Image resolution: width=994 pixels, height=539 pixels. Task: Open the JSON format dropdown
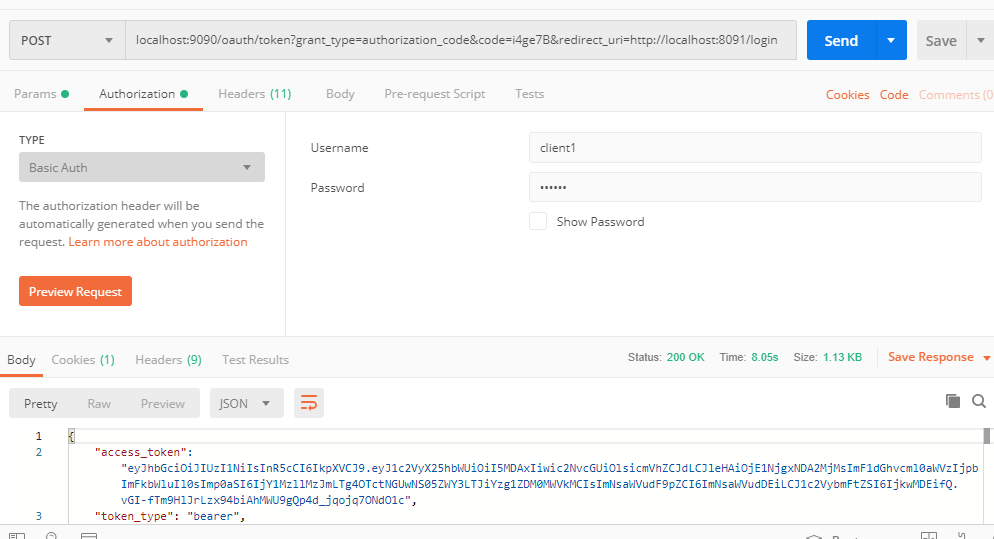246,403
